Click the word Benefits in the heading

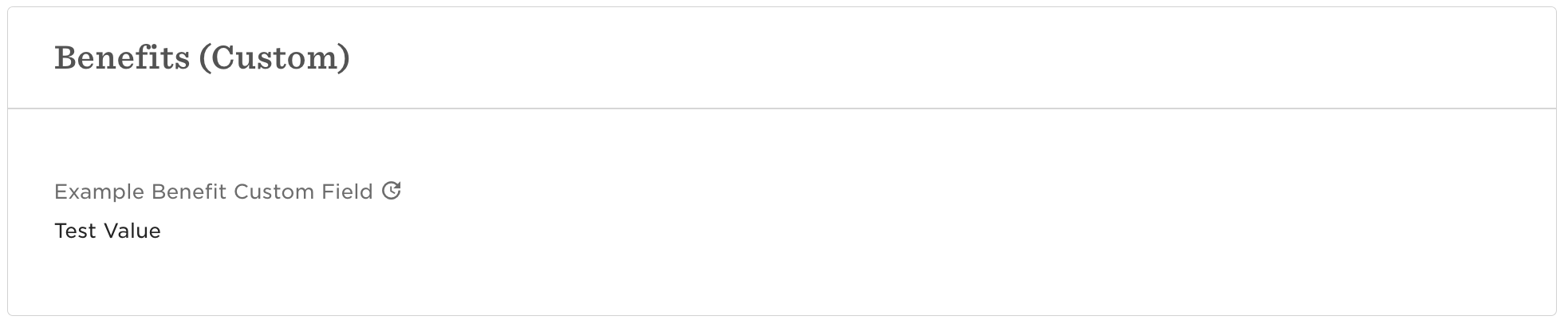pyautogui.click(x=122, y=57)
